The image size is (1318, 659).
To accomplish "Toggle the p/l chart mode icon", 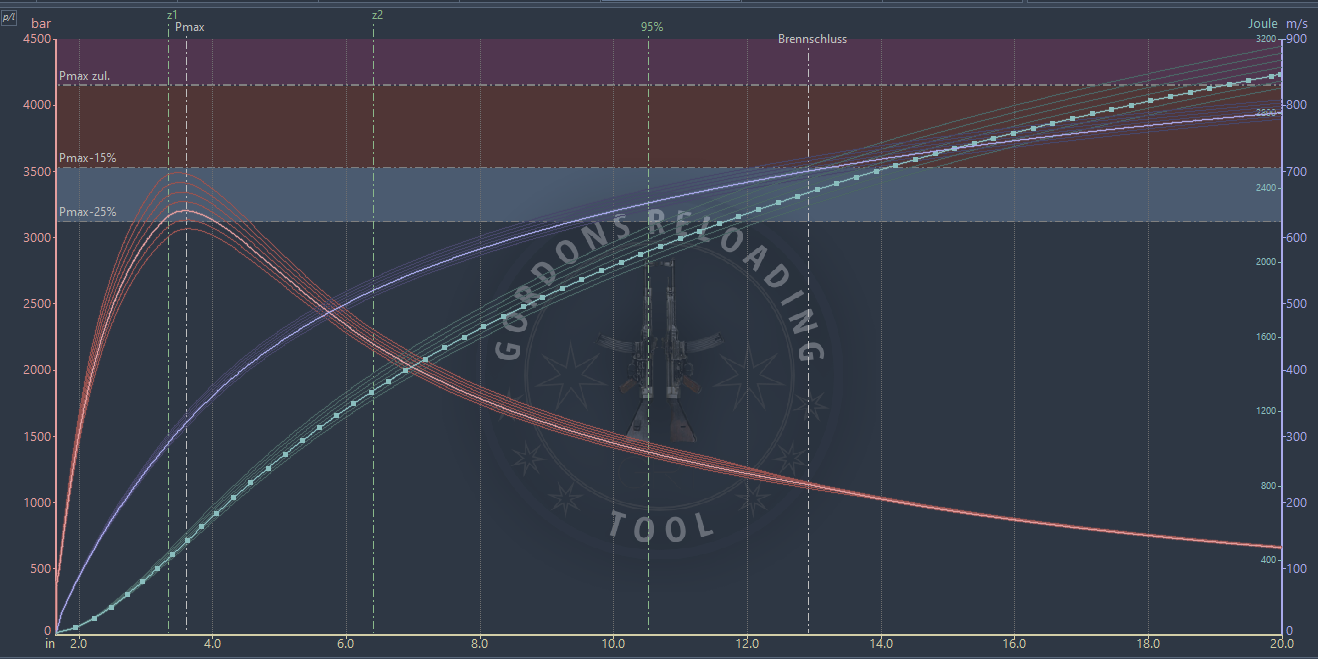I will tap(8, 18).
